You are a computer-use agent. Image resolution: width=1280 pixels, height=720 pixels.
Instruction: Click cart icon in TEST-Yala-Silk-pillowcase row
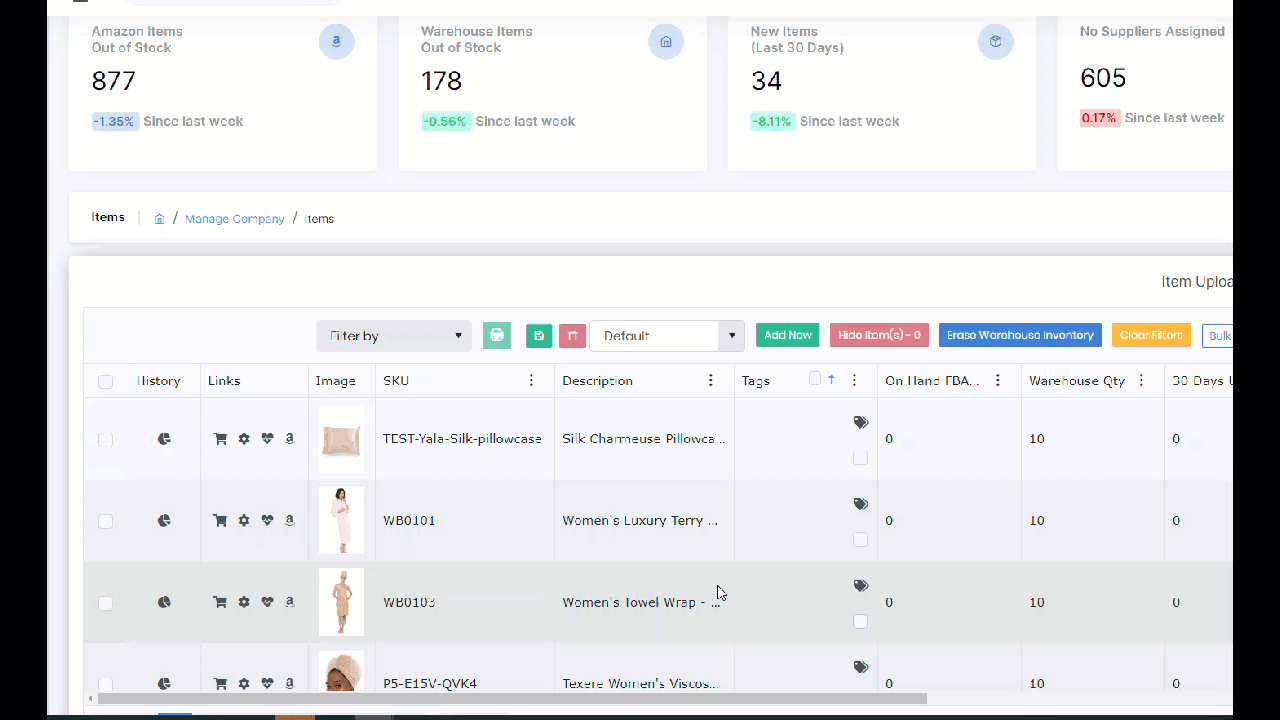point(220,439)
